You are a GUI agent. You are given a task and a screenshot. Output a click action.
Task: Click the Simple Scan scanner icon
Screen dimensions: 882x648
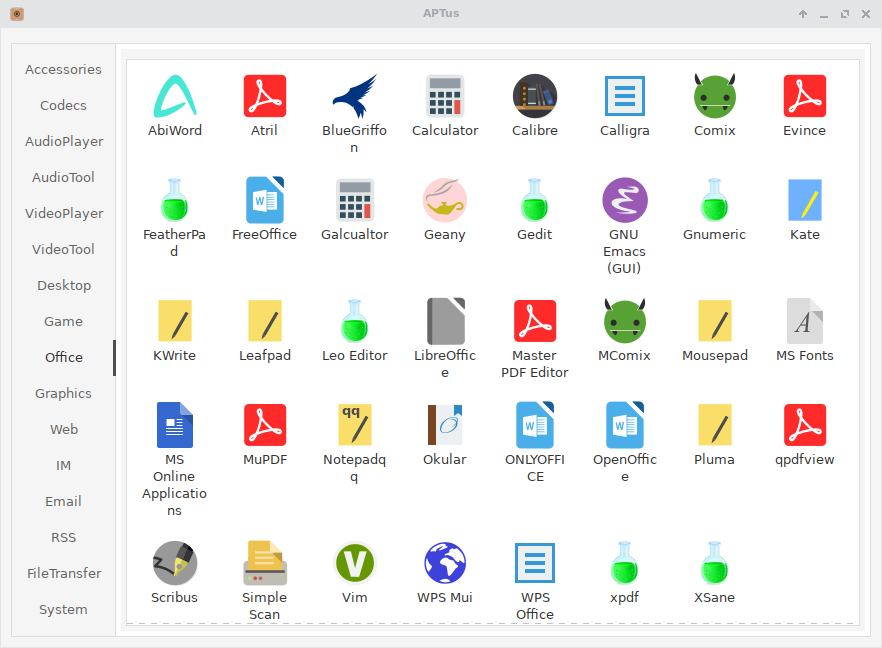coord(264,563)
